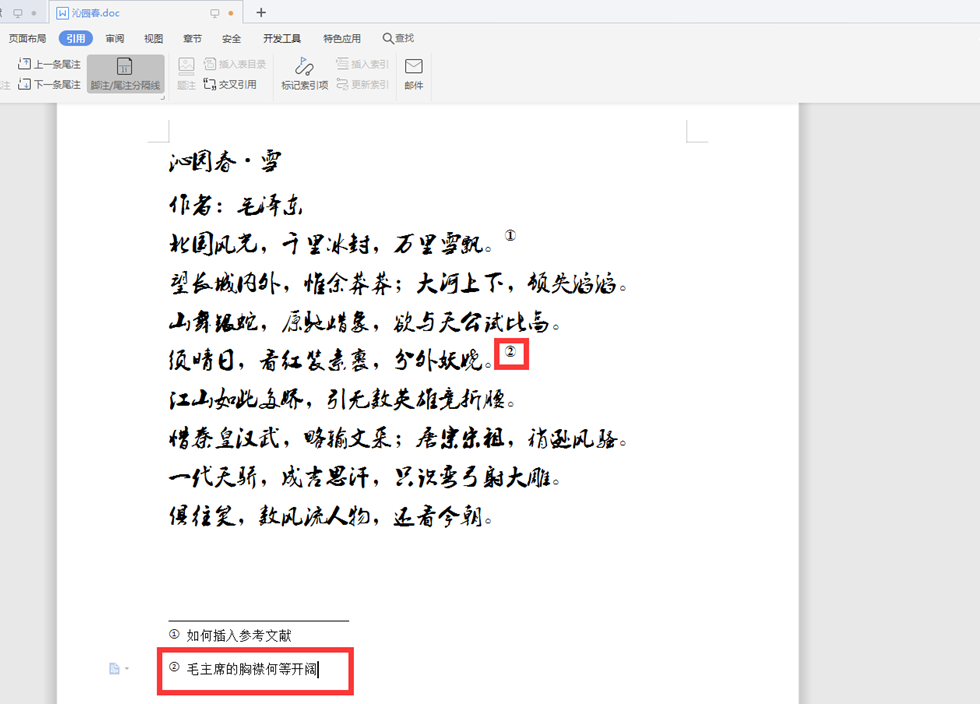Click the title 沁园春·雪
Screen dimensions: 980x704
coord(225,161)
